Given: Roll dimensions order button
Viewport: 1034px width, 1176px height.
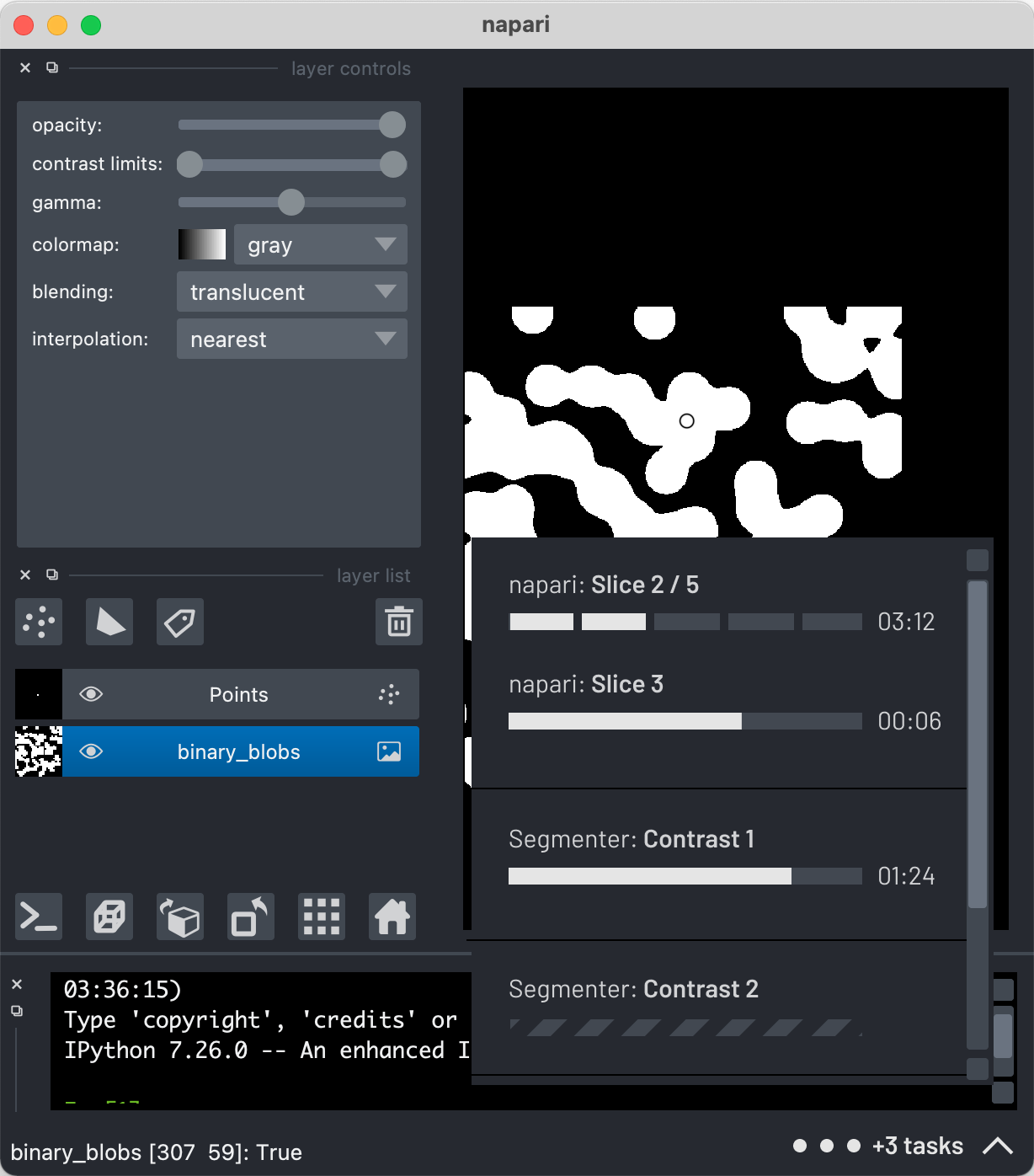Looking at the screenshot, I should (x=180, y=917).
